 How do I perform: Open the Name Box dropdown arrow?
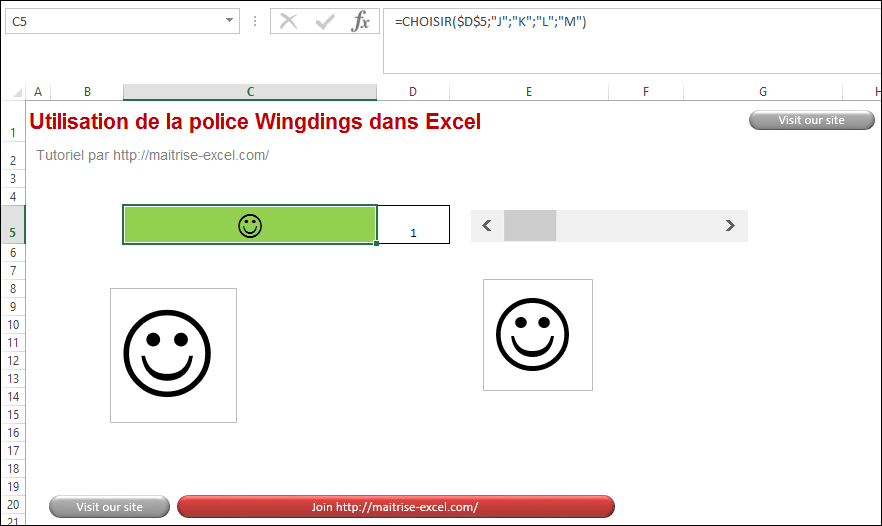(x=229, y=21)
